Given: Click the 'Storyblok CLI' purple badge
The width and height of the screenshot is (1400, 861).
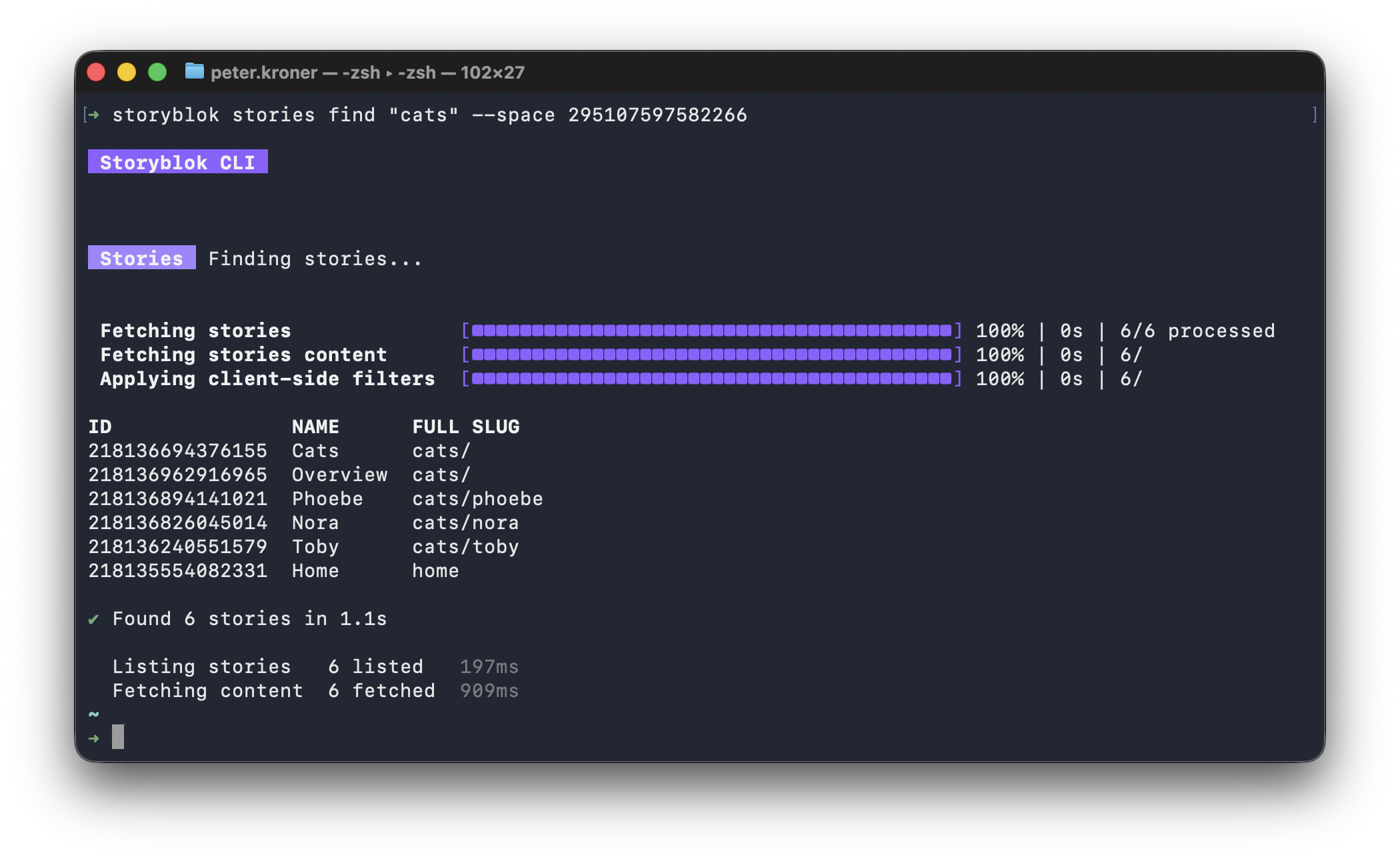Looking at the screenshot, I should coord(178,162).
